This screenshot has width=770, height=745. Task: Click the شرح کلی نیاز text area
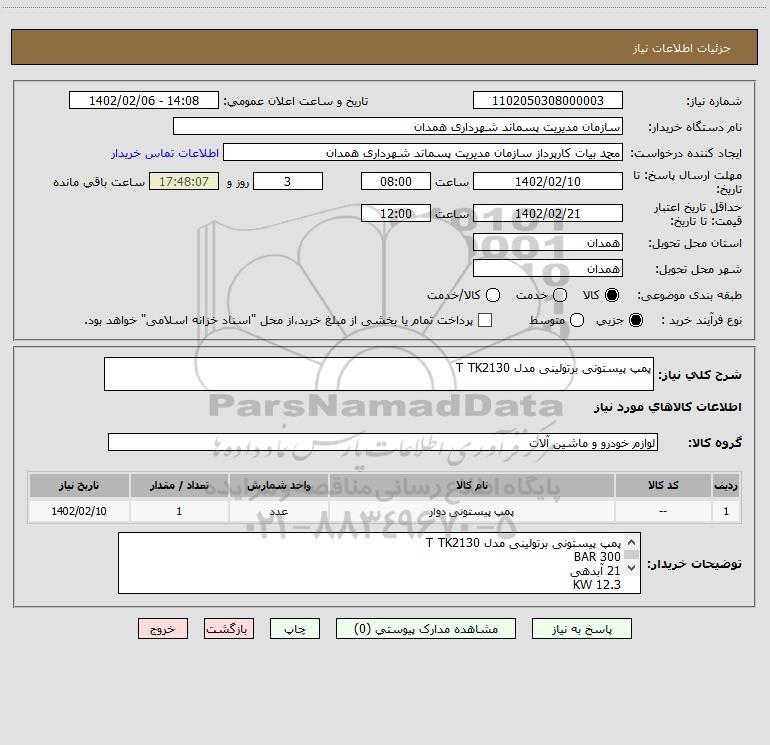click(379, 374)
